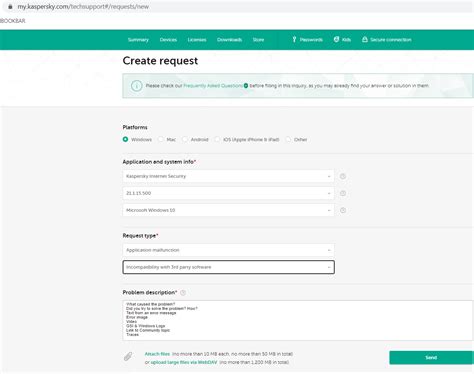Click the Secure connection lock icon

pos(365,39)
